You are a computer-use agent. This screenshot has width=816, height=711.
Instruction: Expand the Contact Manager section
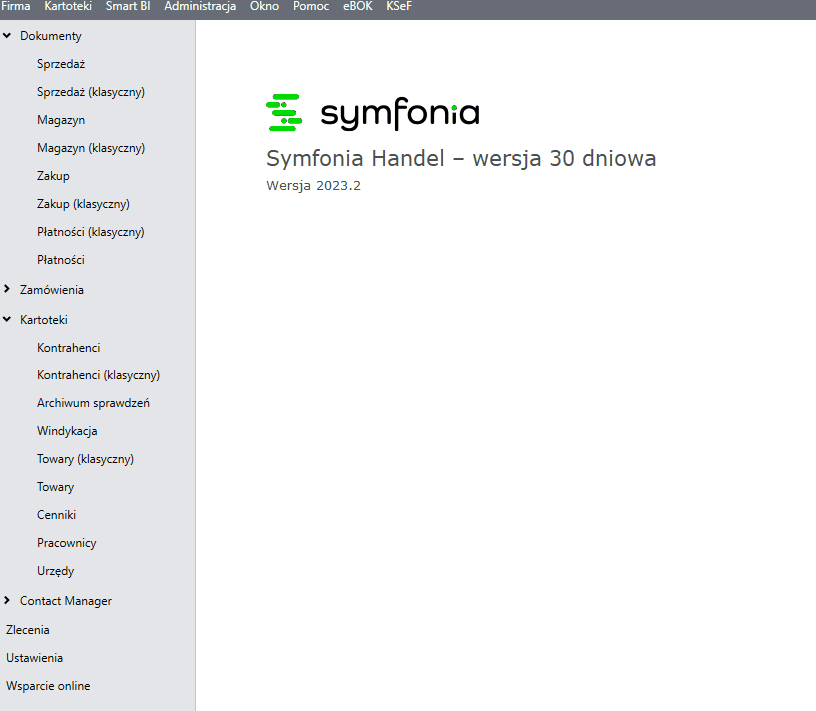[7, 601]
